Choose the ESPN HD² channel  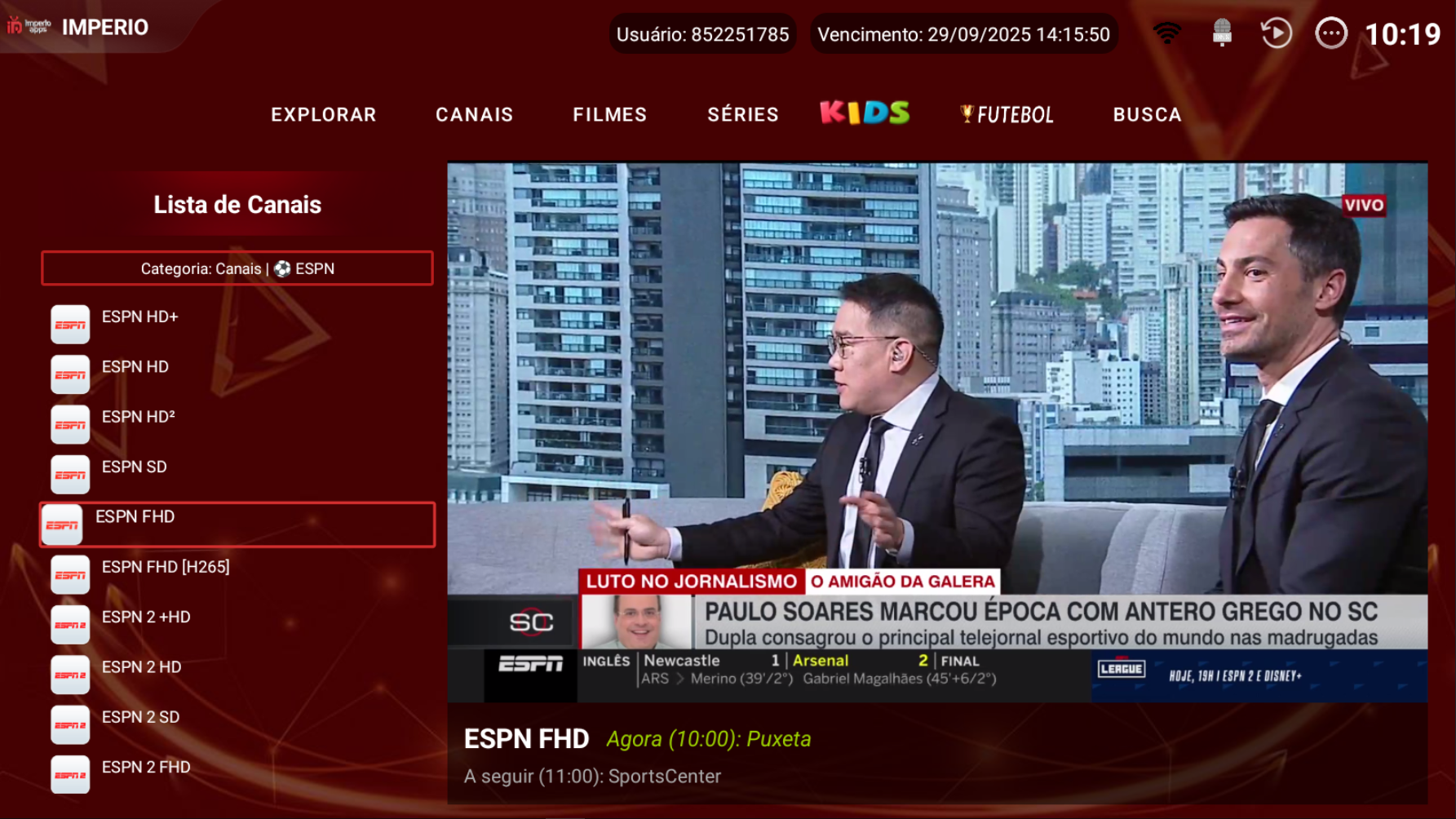138,417
